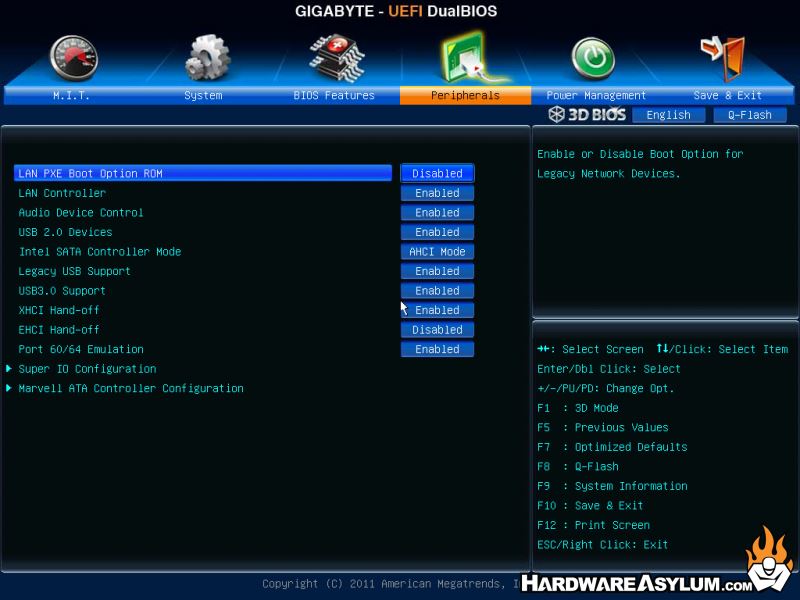Image resolution: width=800 pixels, height=600 pixels.
Task: Click the M.I.T. speedometer icon
Action: point(74,58)
